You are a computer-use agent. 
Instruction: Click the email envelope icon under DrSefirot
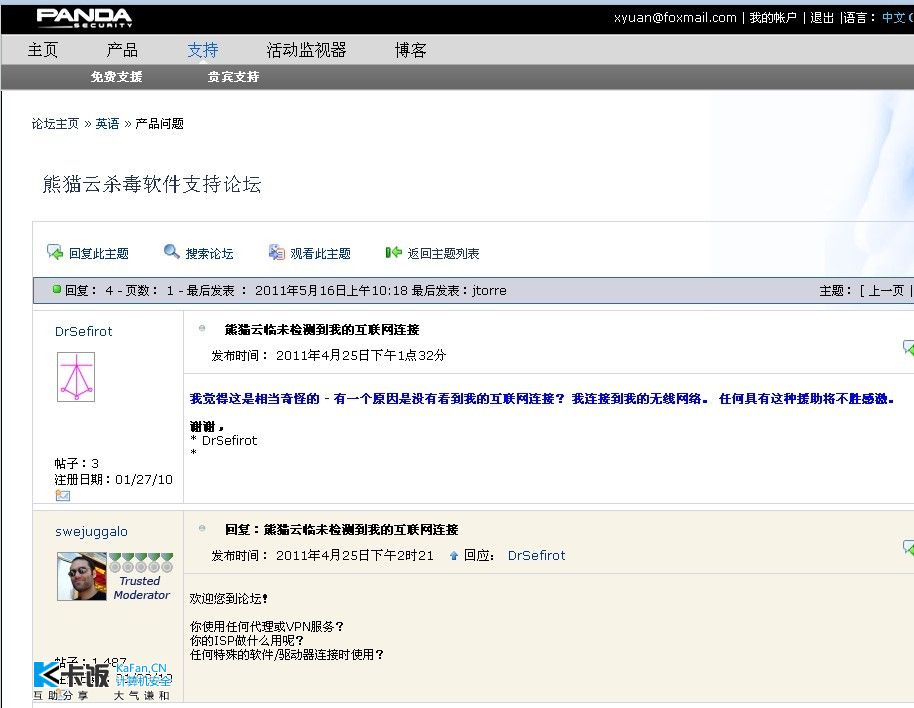62,495
